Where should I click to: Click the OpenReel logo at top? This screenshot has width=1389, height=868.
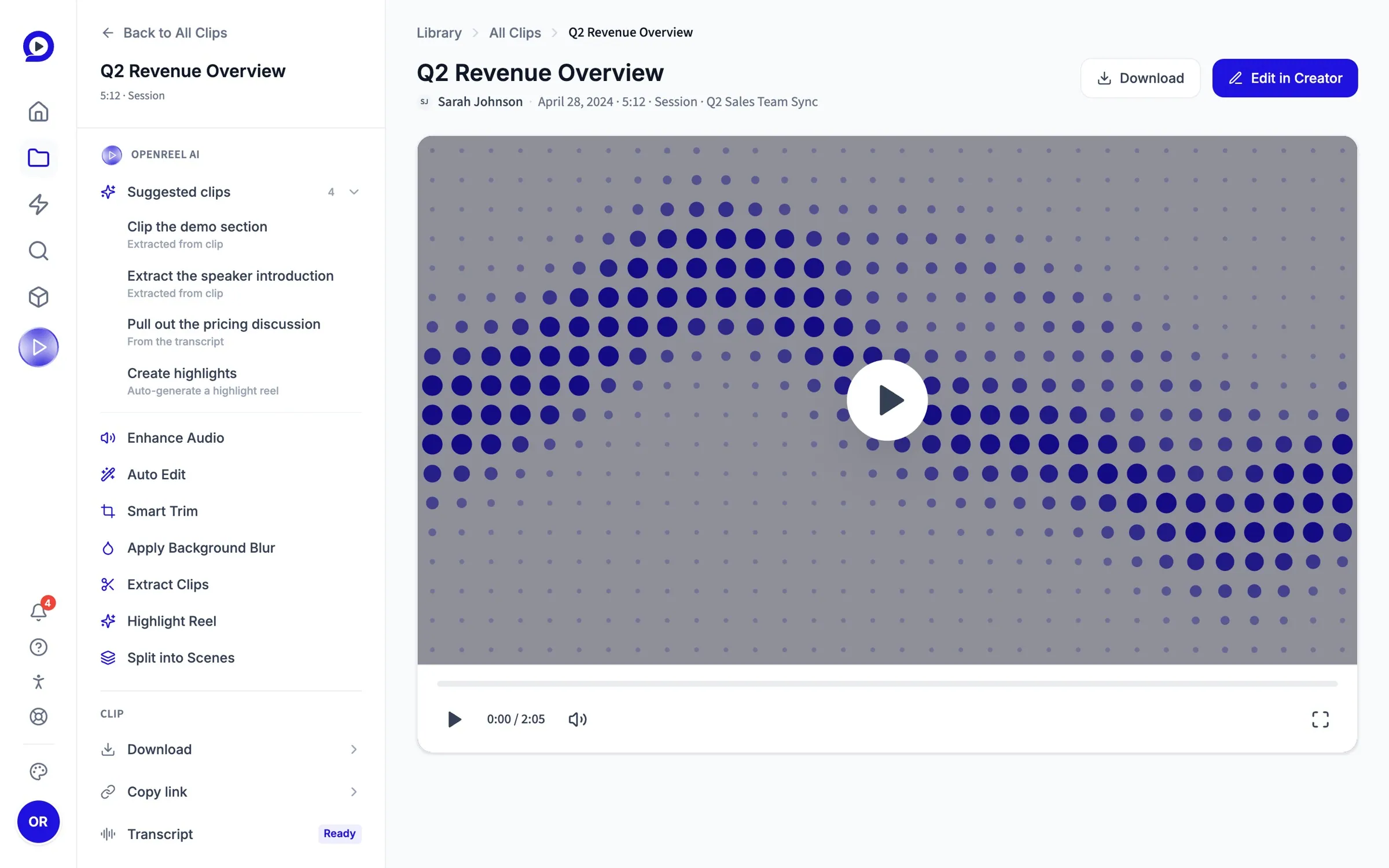point(38,46)
